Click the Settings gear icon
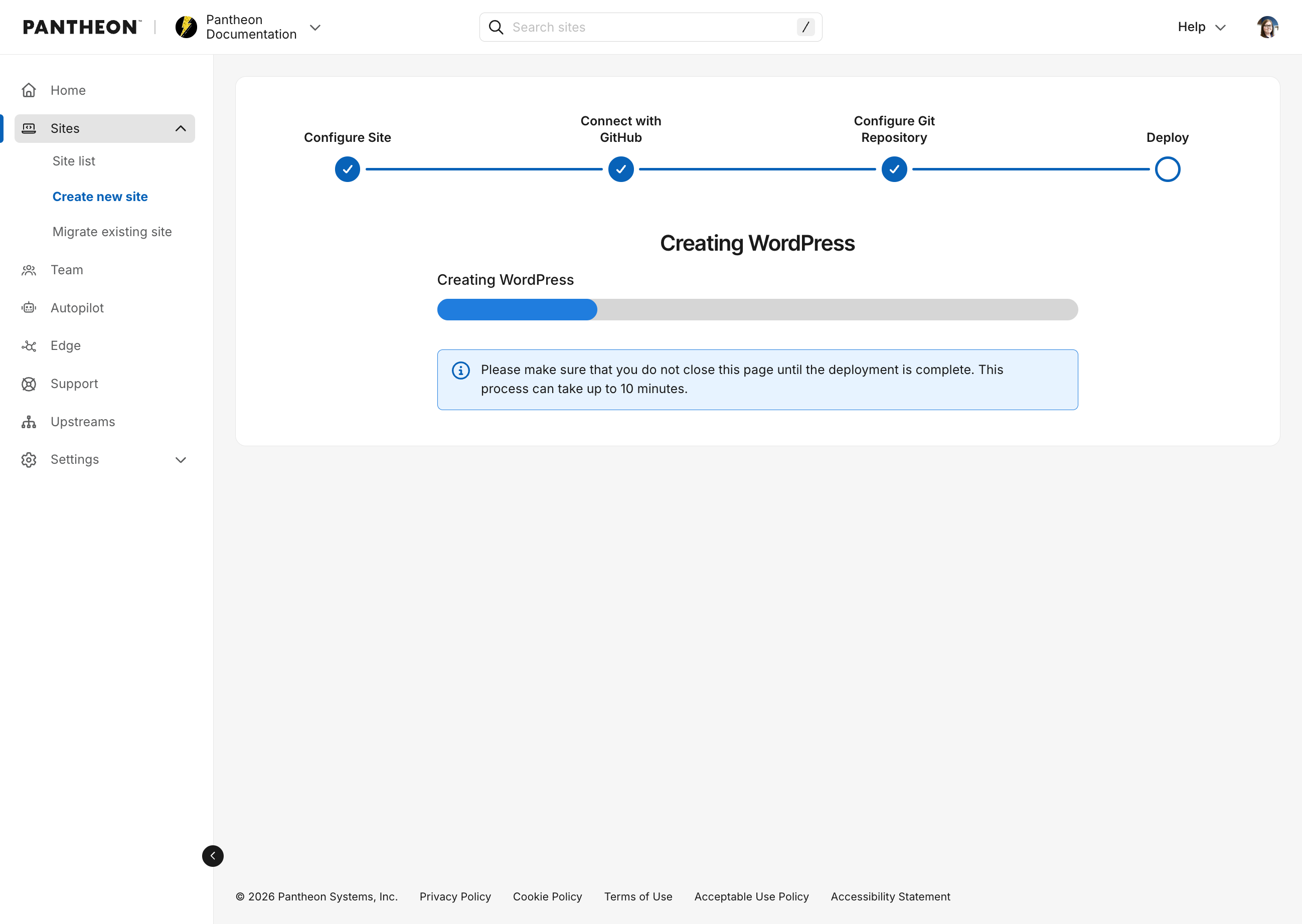The width and height of the screenshot is (1302, 924). [29, 460]
